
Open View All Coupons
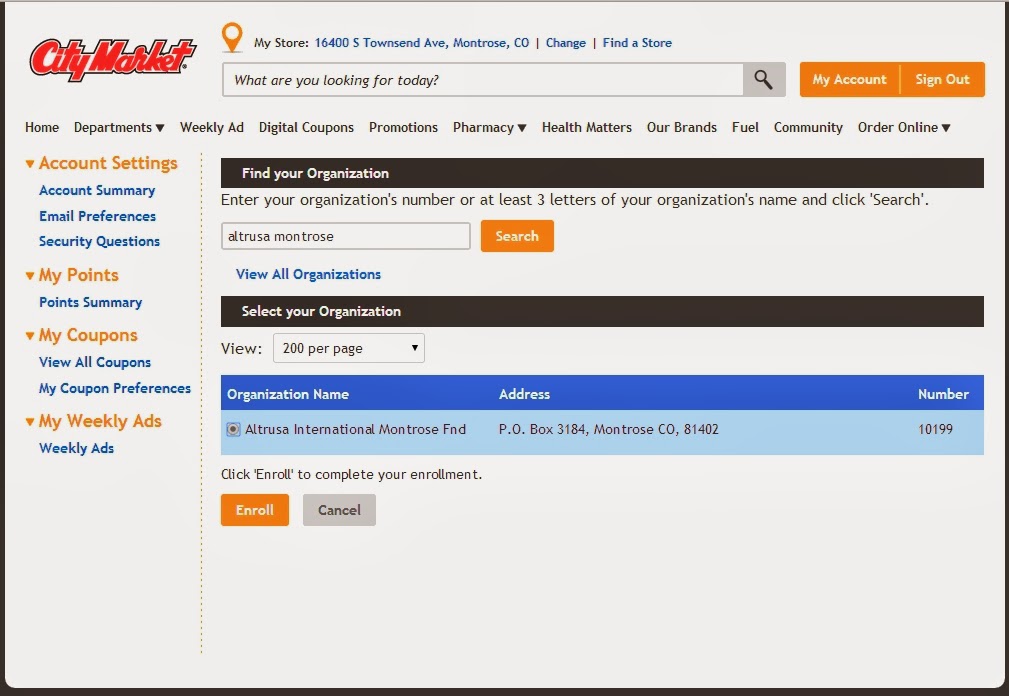(x=95, y=362)
